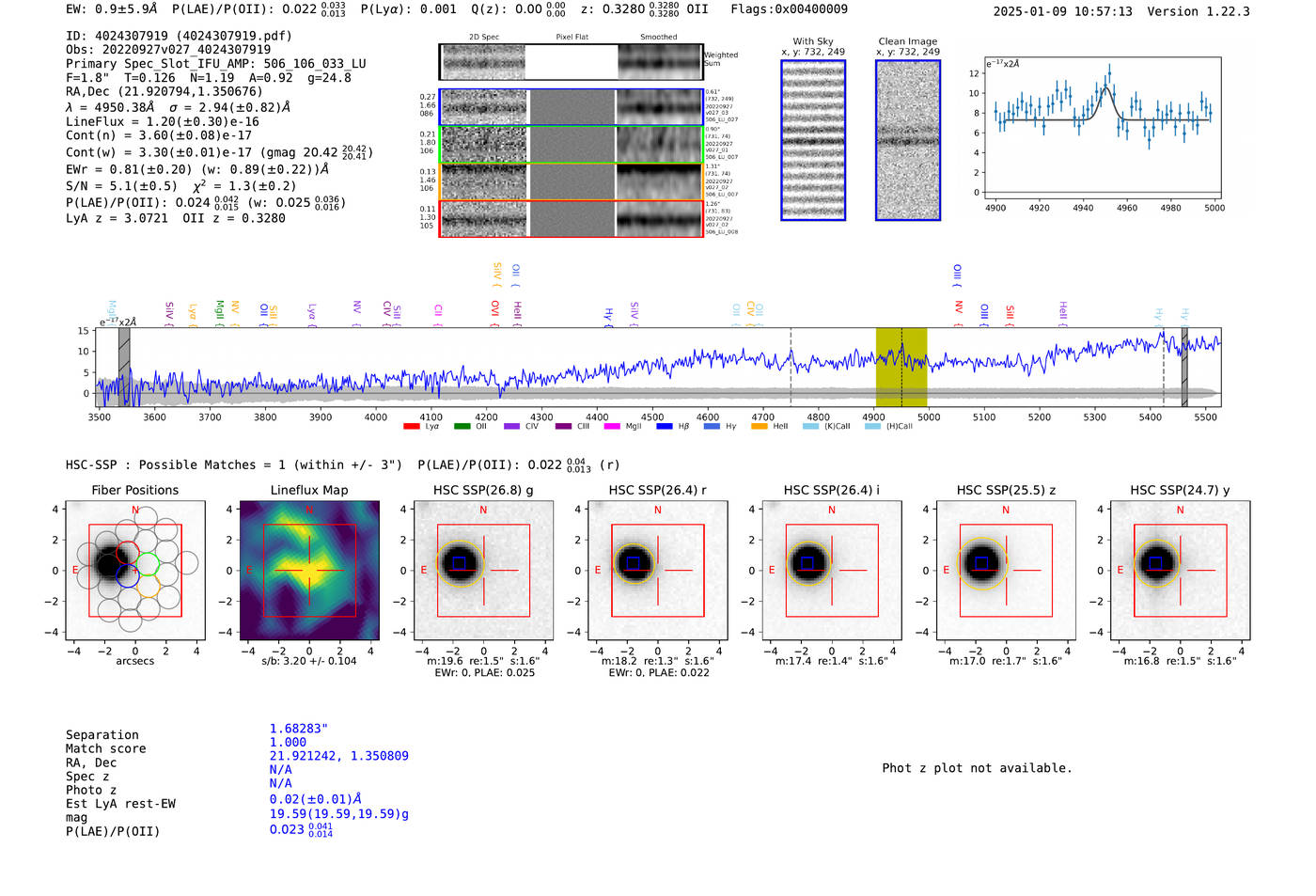Click the (H)CaII legend swatch
This screenshot has width=1316, height=896.
(x=872, y=426)
